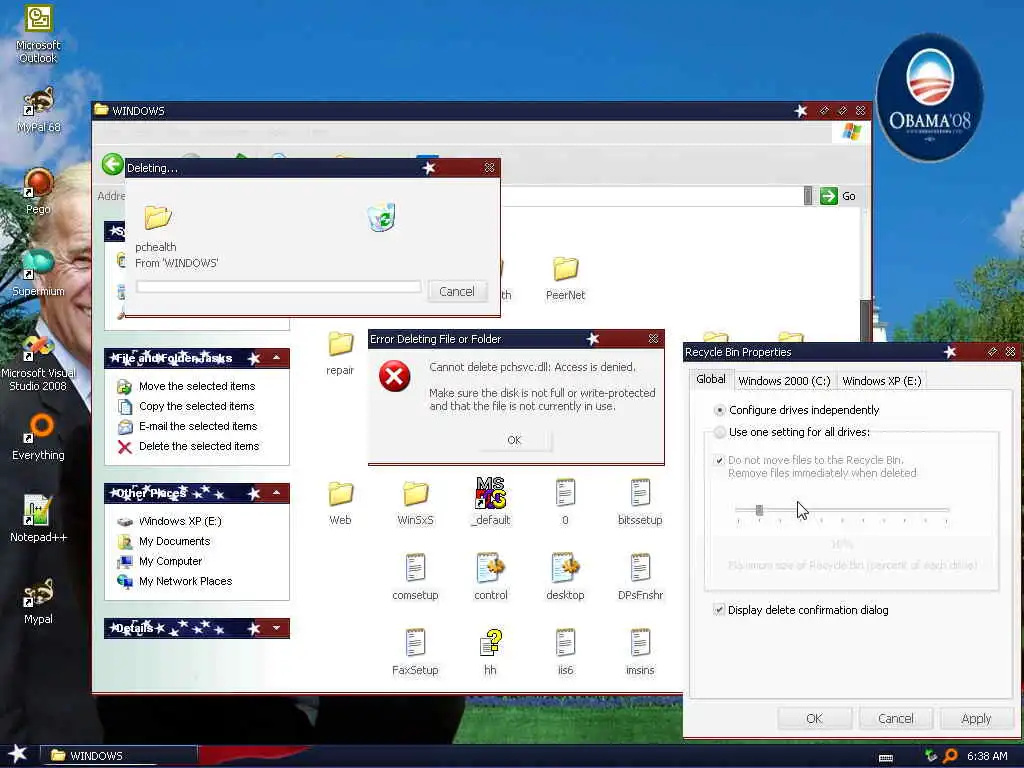The image size is (1024, 768).
Task: Switch to the Windows 2000 (C:) tab
Action: coord(784,381)
